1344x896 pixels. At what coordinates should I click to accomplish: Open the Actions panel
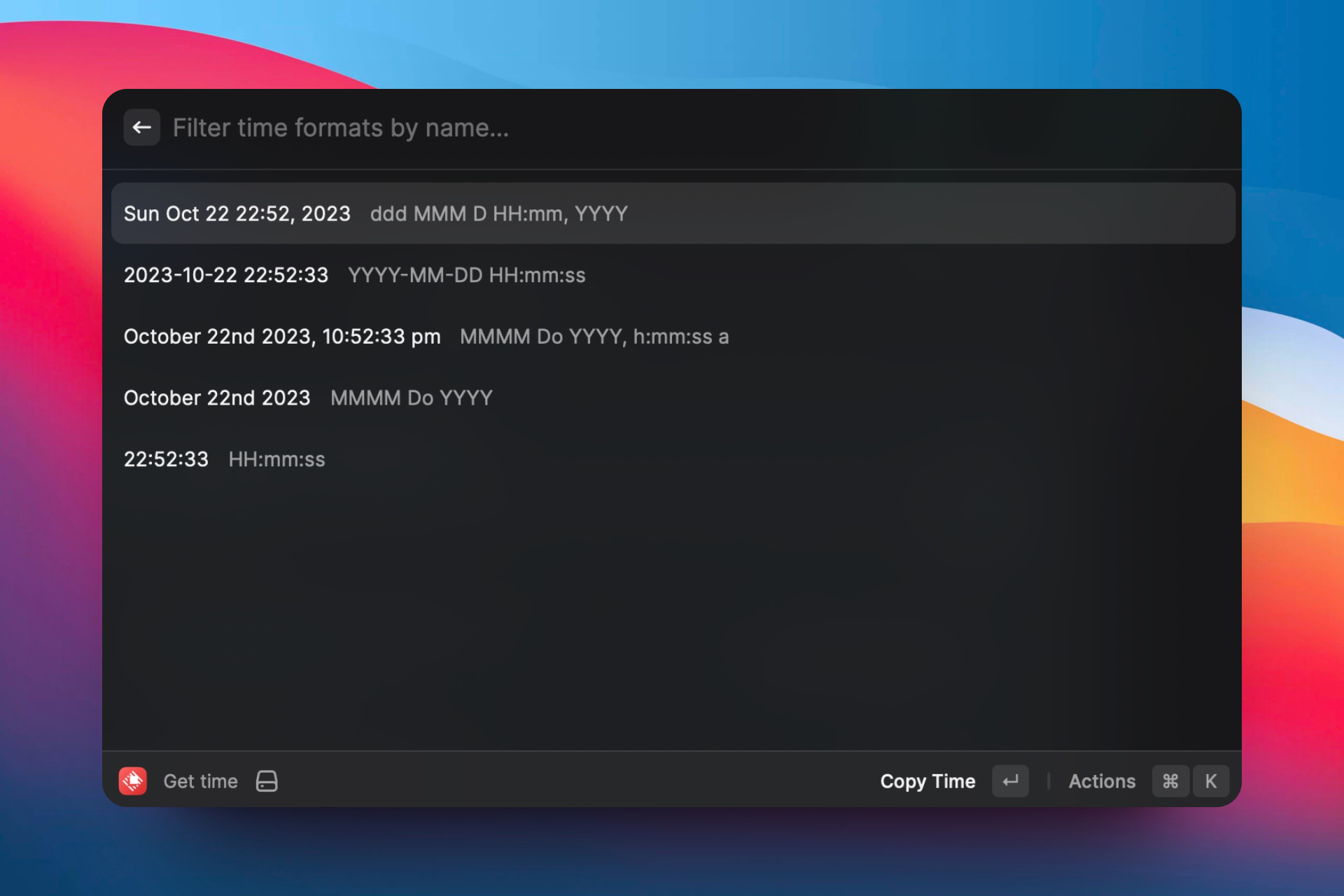tap(1102, 781)
